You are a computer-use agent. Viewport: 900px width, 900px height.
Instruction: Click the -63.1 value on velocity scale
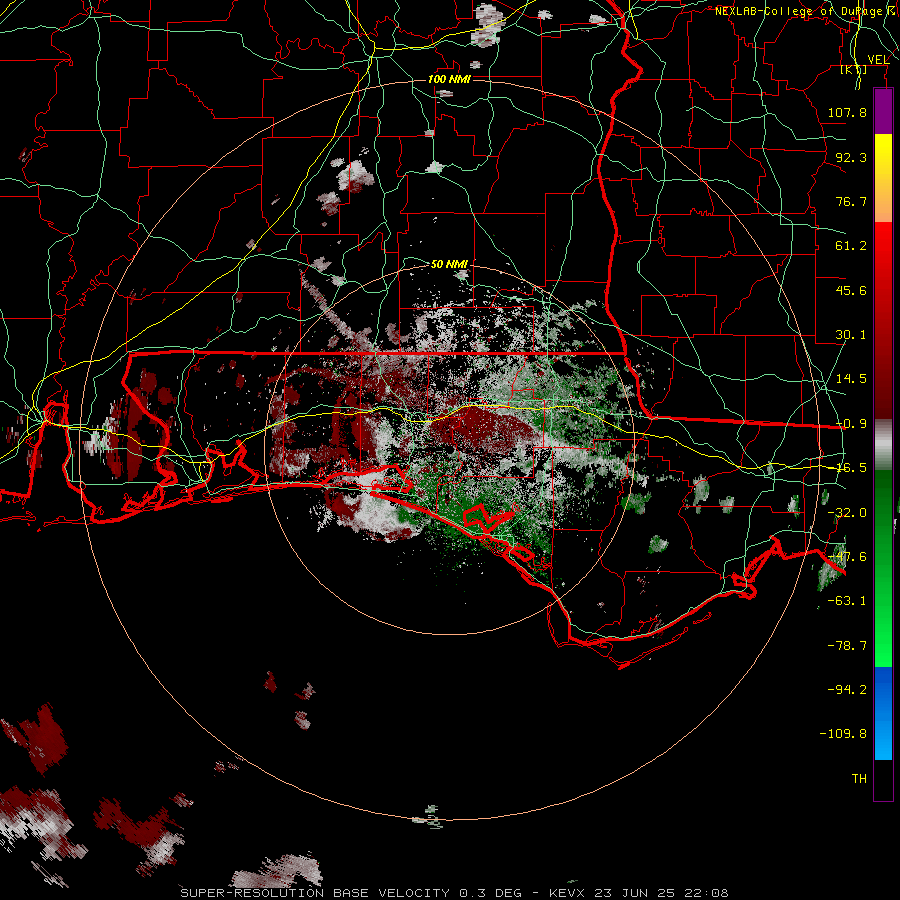(x=847, y=601)
